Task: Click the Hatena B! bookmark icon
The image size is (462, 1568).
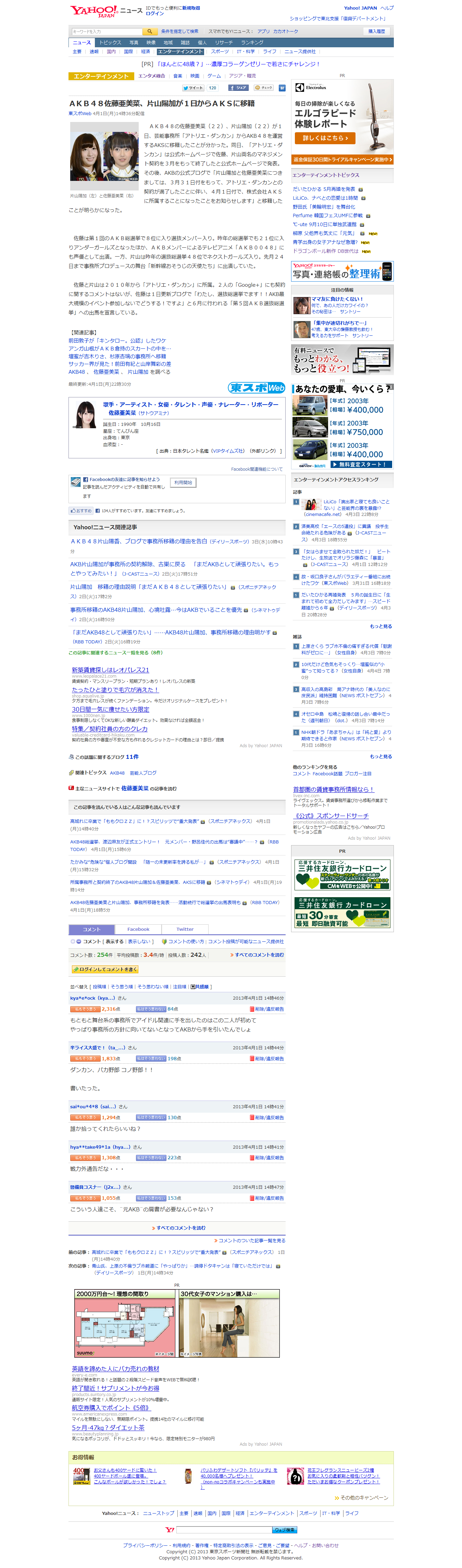Action: click(x=282, y=88)
